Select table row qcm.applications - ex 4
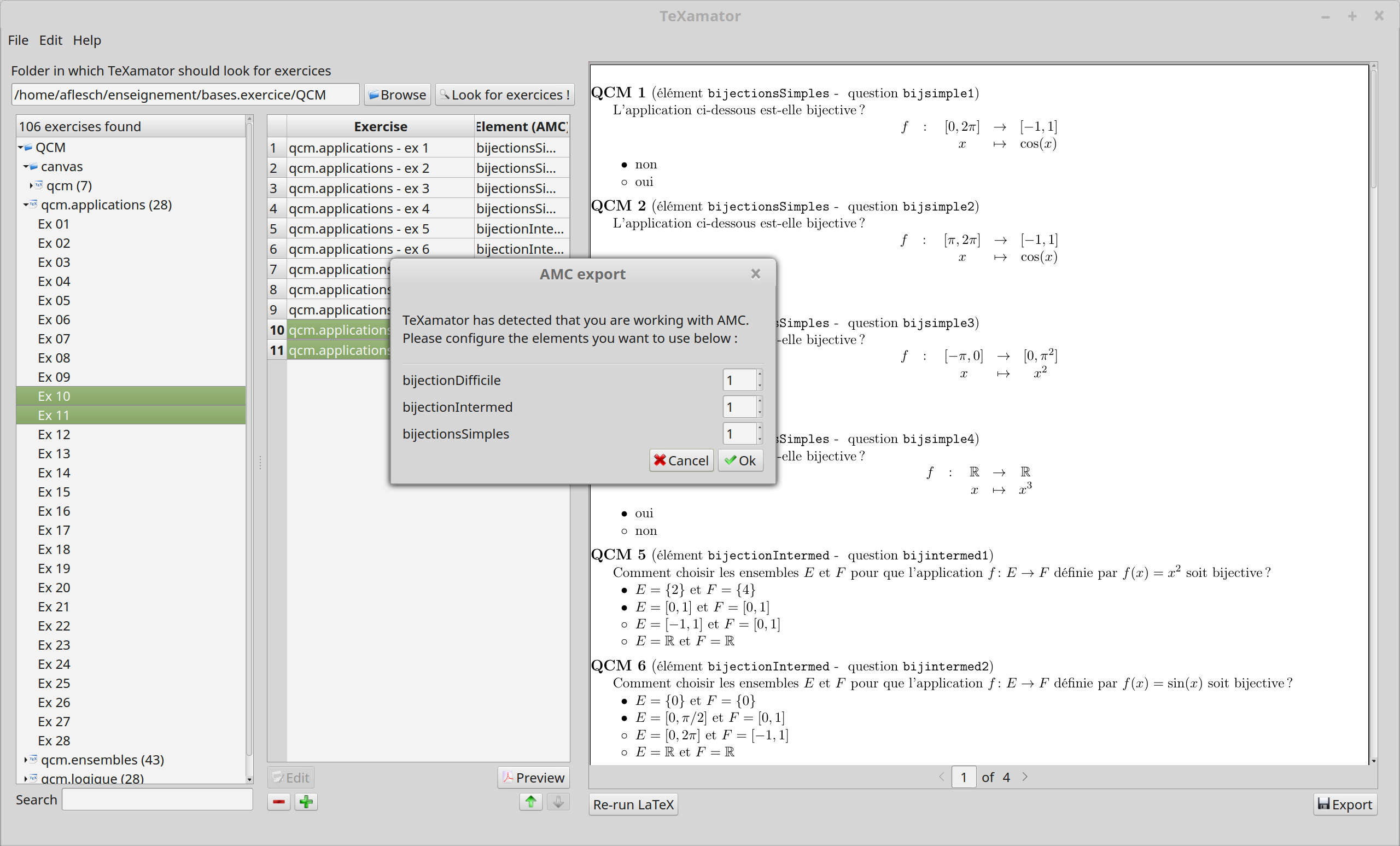Image resolution: width=1400 pixels, height=846 pixels. pyautogui.click(x=380, y=208)
